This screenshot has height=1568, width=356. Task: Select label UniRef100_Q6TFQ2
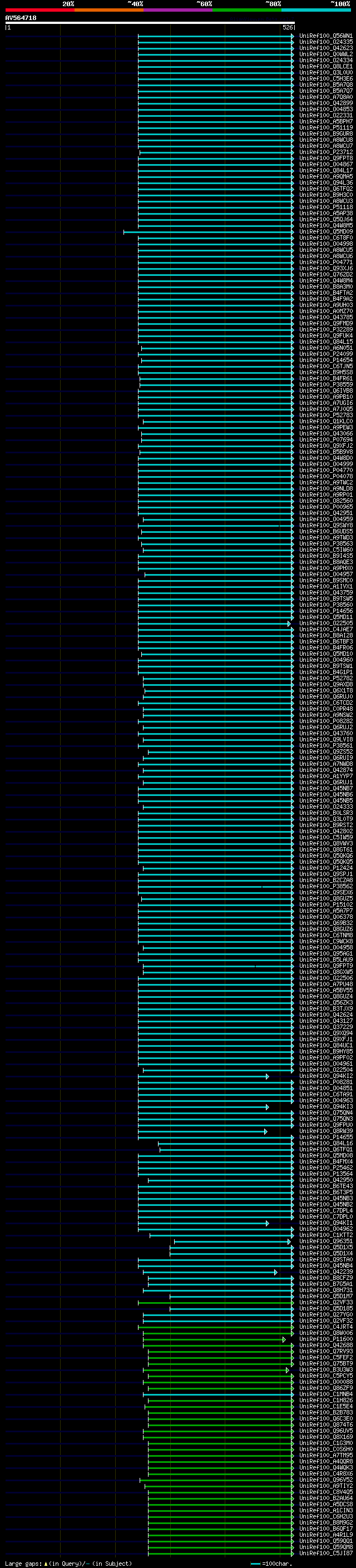point(325,189)
